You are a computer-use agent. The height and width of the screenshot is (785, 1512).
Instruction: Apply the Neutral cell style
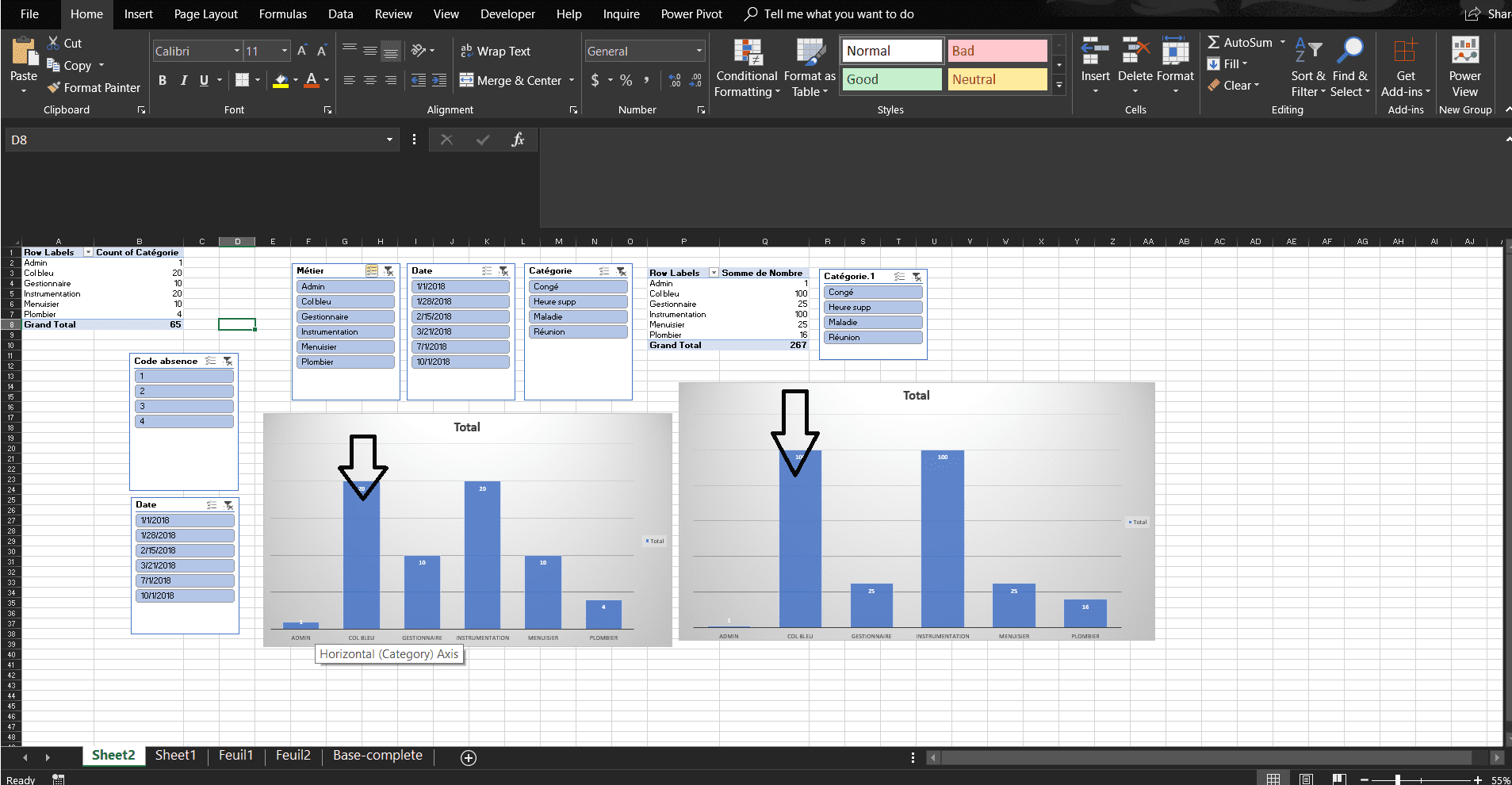[x=997, y=79]
